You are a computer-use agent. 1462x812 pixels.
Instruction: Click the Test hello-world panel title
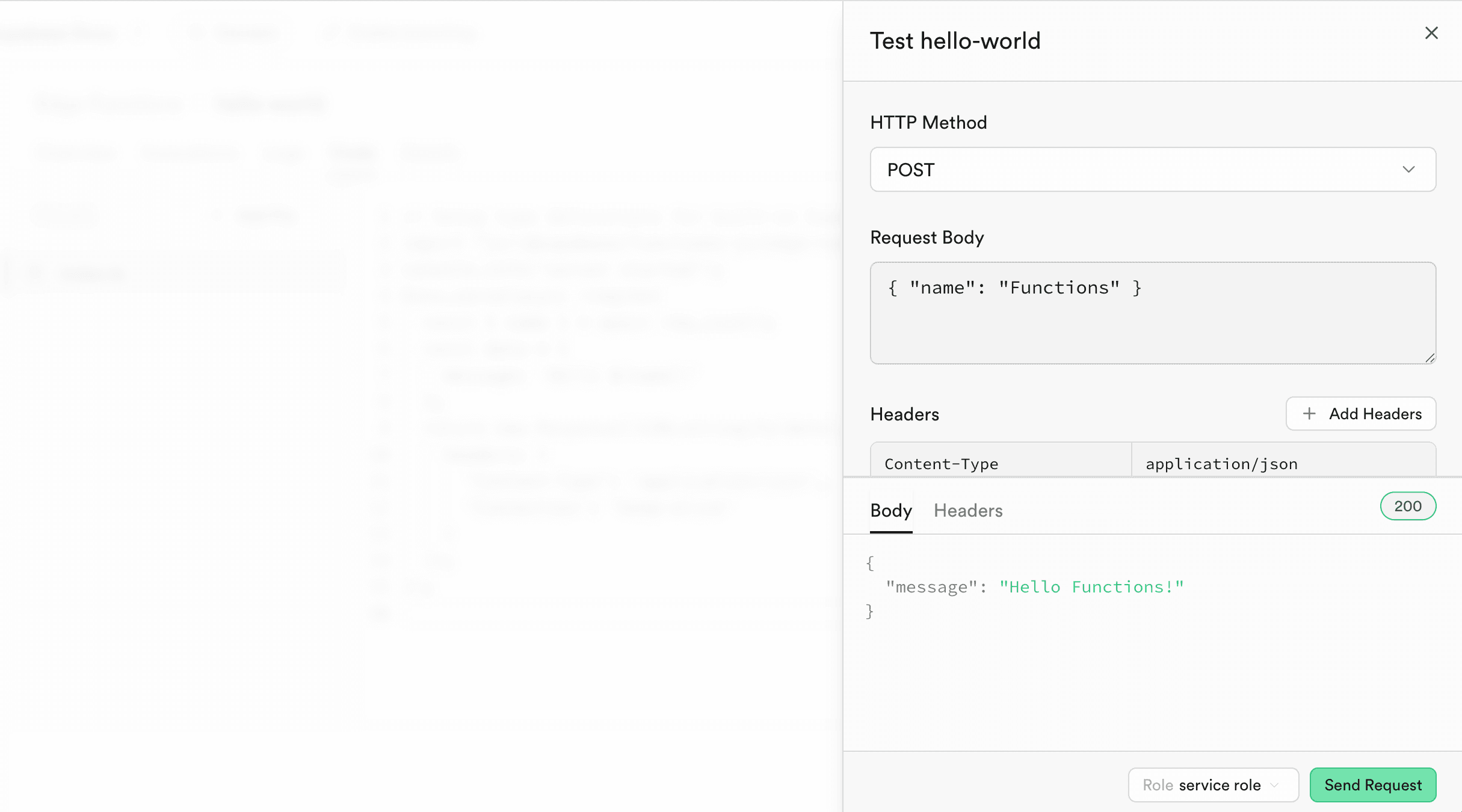pyautogui.click(x=955, y=40)
